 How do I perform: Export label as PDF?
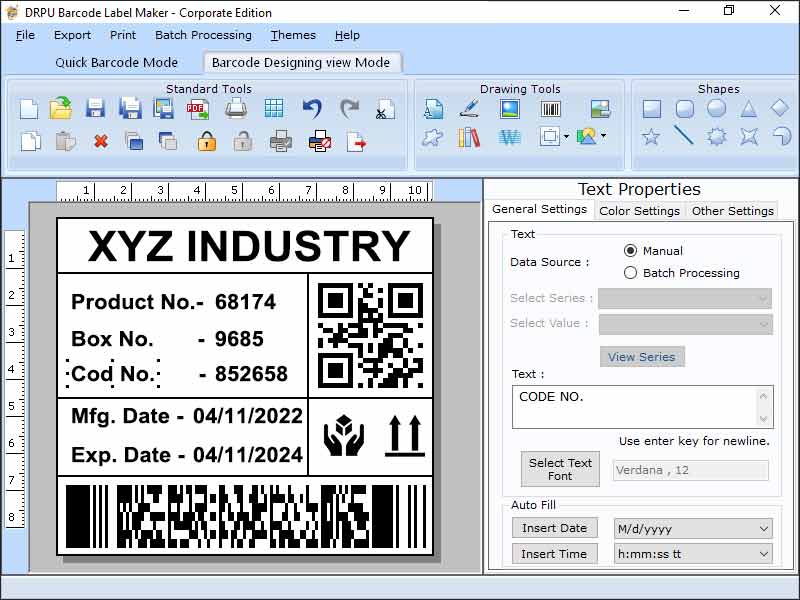click(199, 108)
